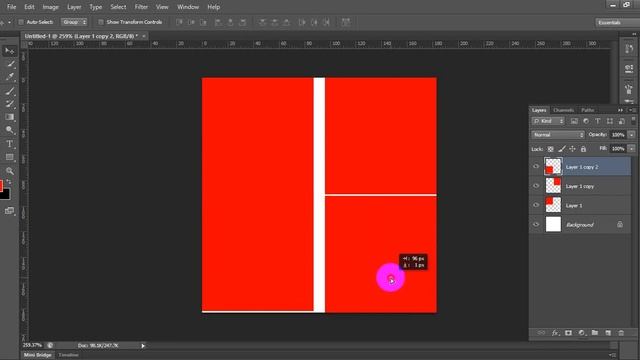Select the Zoom tool
This screenshot has height=360, width=640.
click(x=9, y=171)
